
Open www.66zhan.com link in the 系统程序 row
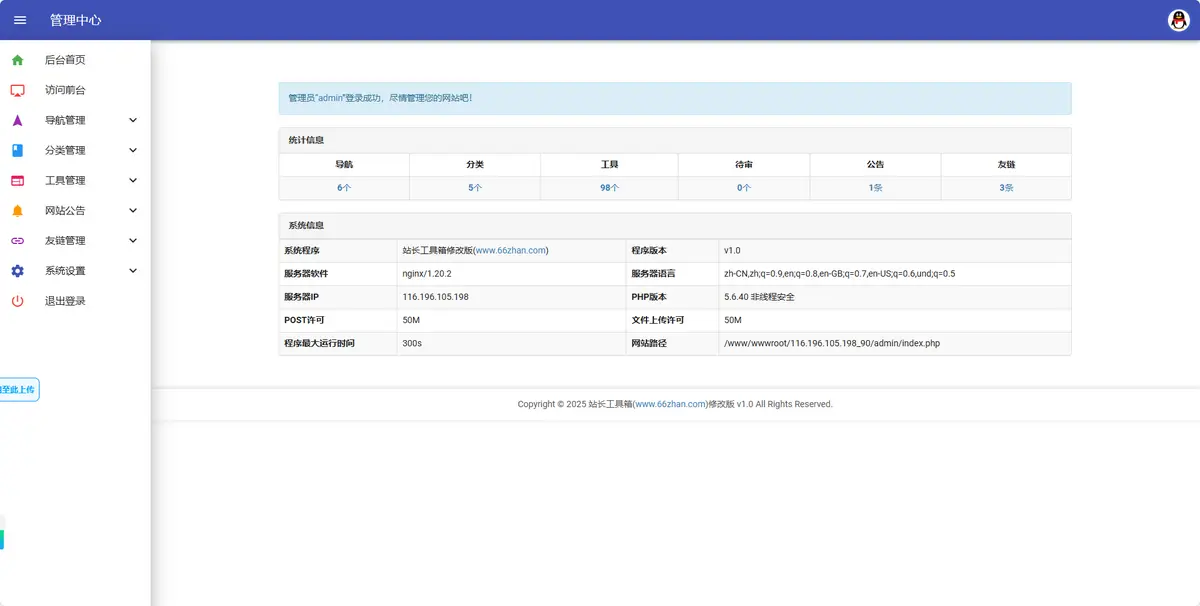click(510, 250)
